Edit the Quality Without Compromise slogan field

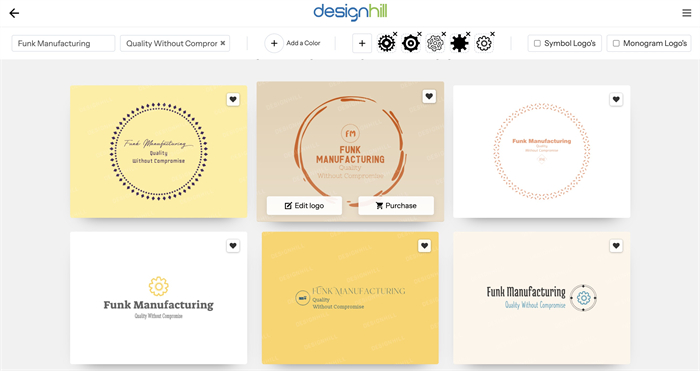click(175, 43)
